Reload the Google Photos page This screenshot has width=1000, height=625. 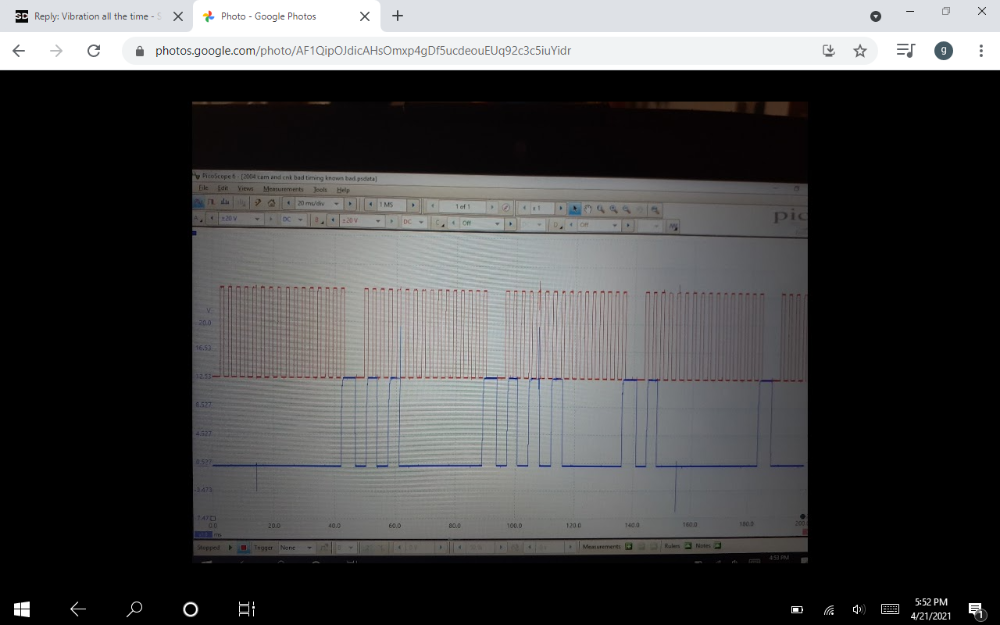94,51
